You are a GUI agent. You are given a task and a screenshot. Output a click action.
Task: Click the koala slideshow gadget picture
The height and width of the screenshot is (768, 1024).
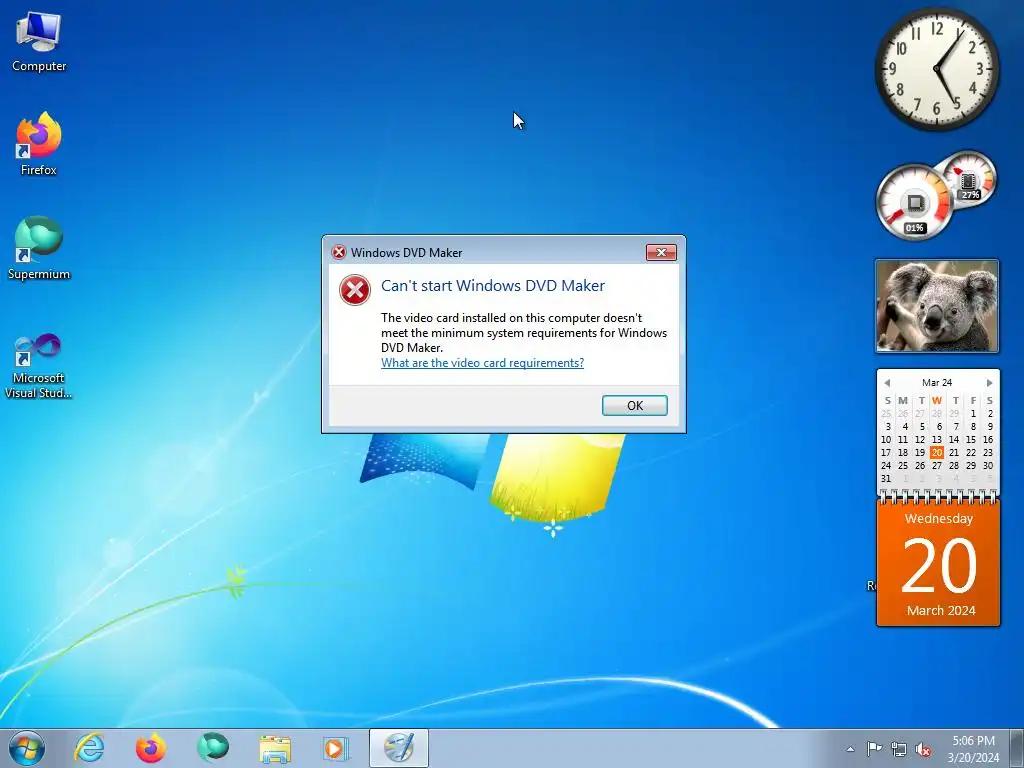tap(937, 306)
